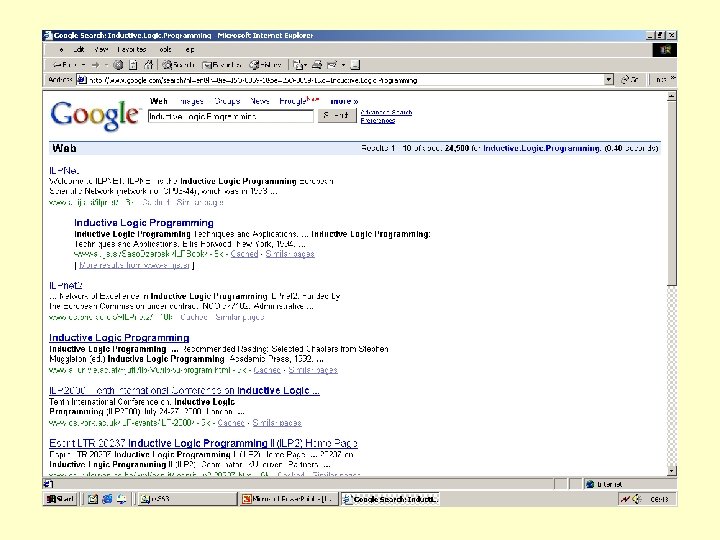The image size is (720, 540).
Task: Click the vertical scrollbar thumb
Action: [671, 193]
